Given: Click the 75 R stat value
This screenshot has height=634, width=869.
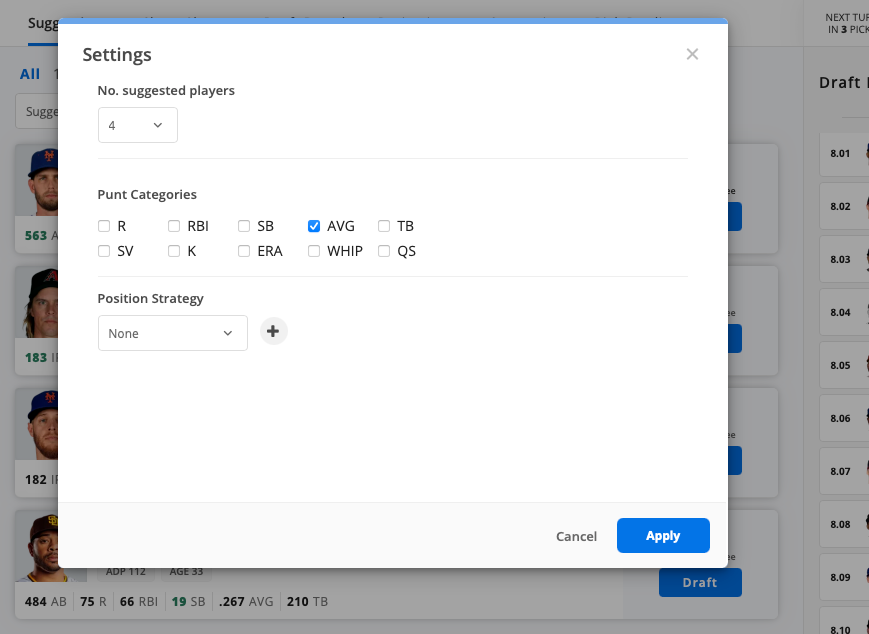Looking at the screenshot, I should click(93, 601).
